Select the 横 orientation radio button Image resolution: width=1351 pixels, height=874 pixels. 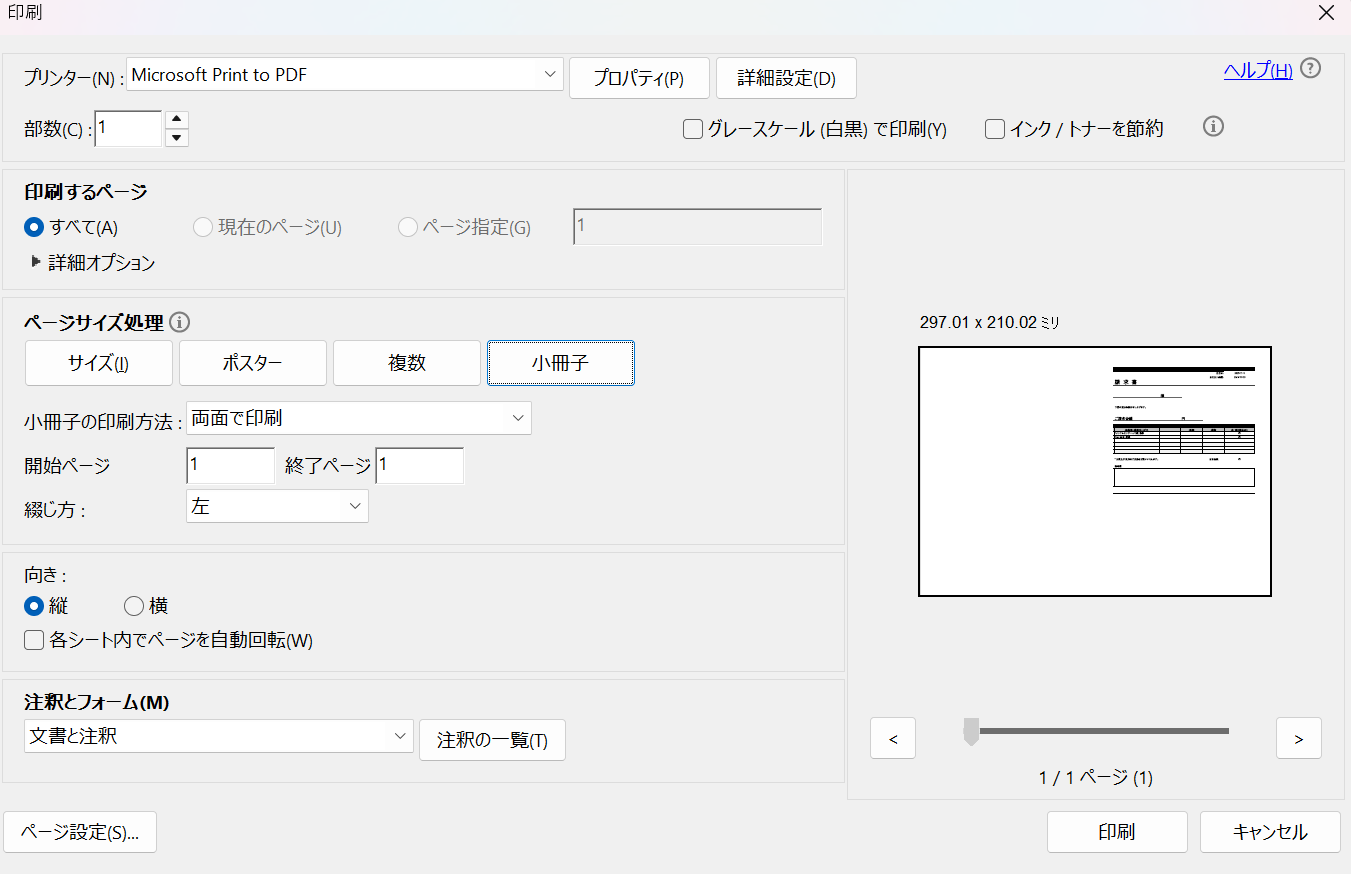(134, 605)
